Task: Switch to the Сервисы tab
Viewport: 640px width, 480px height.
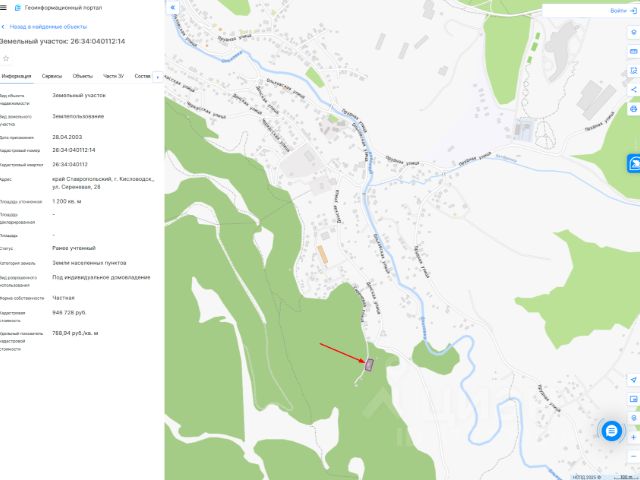Action: [52, 76]
